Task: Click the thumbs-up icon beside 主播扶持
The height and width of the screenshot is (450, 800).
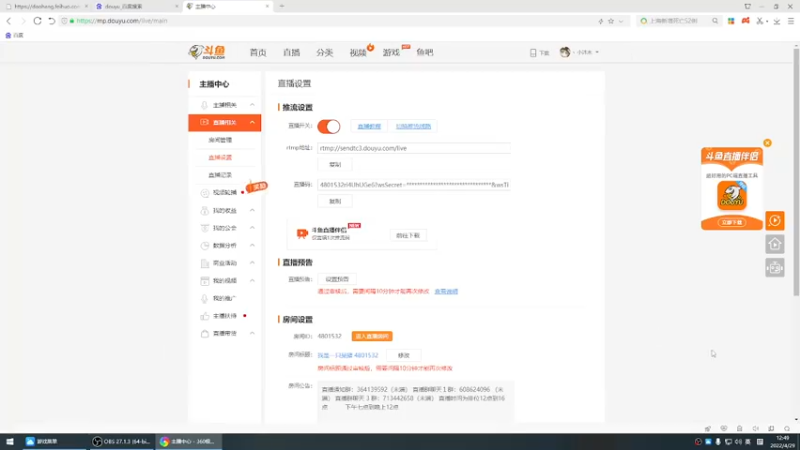Action: click(x=205, y=316)
